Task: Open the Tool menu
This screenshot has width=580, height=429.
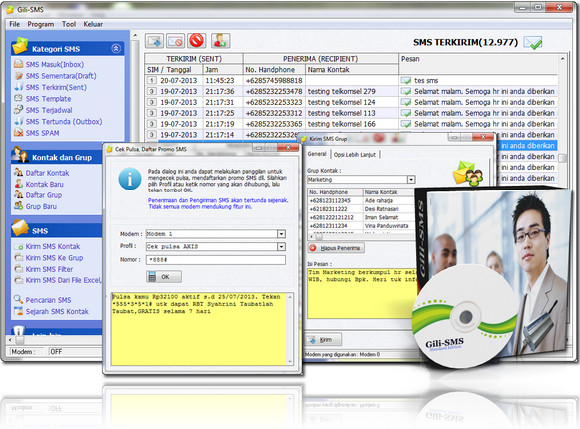Action: pos(69,24)
